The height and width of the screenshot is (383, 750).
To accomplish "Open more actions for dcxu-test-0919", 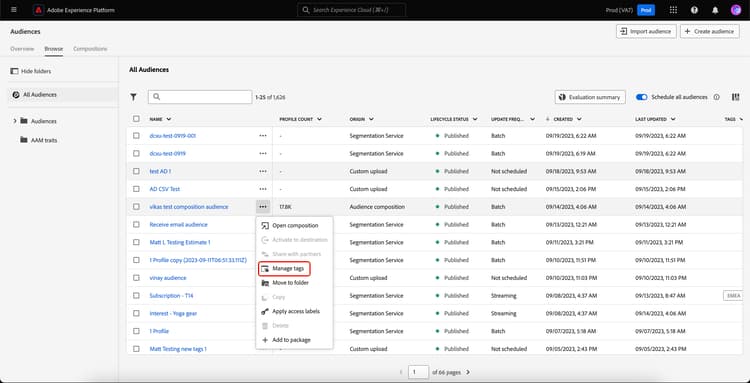I will (263, 153).
